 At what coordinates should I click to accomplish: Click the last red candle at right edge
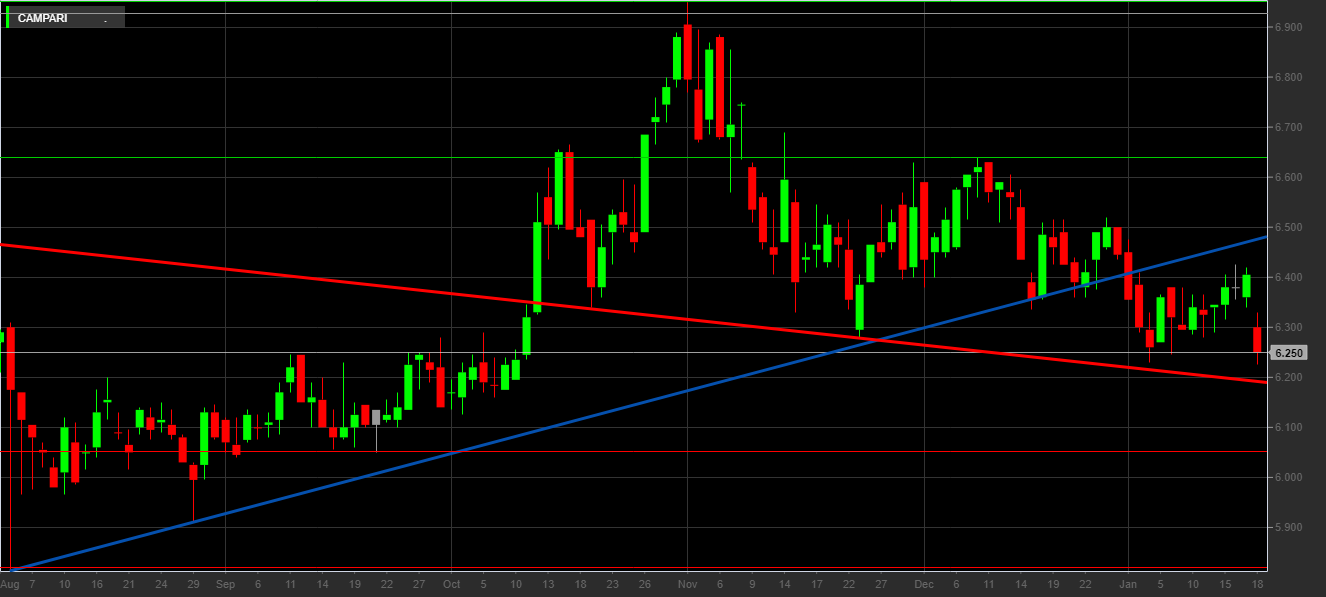(1257, 339)
